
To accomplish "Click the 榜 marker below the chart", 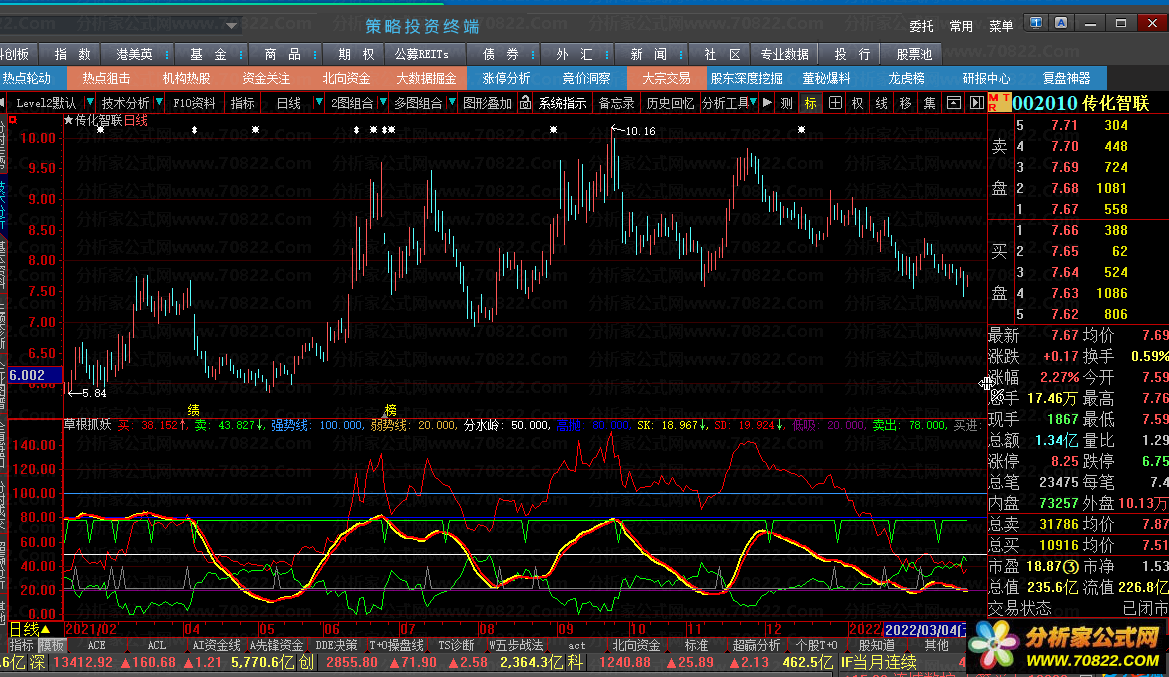I will coord(390,410).
